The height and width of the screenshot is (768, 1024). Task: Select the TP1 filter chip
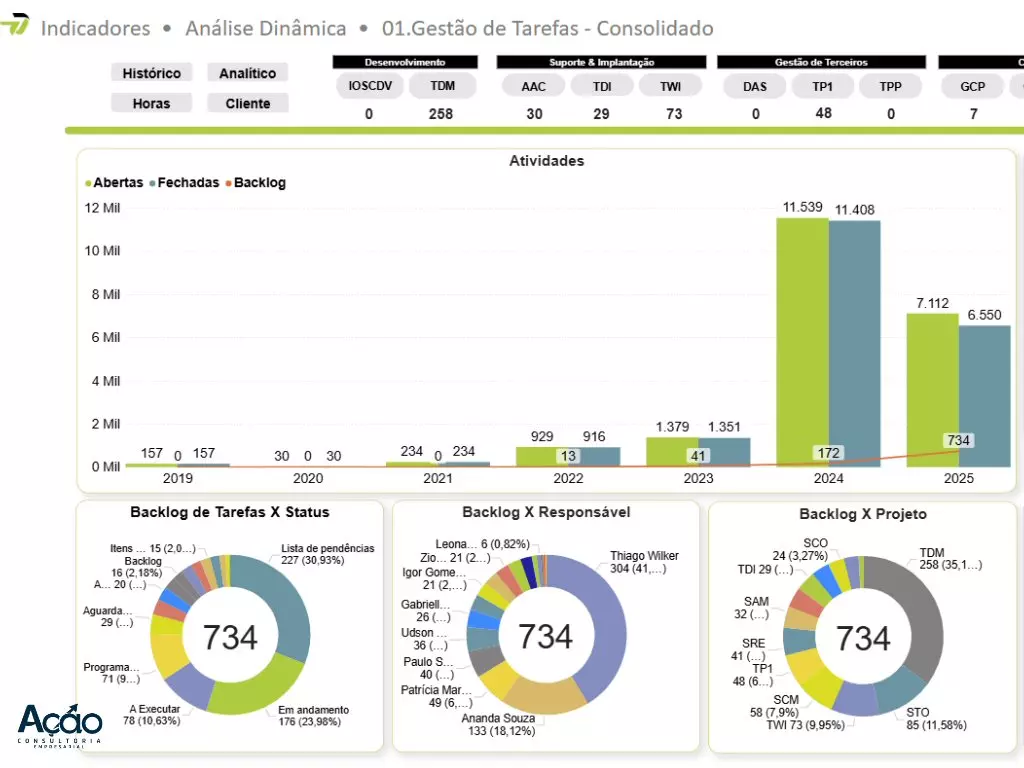click(823, 86)
